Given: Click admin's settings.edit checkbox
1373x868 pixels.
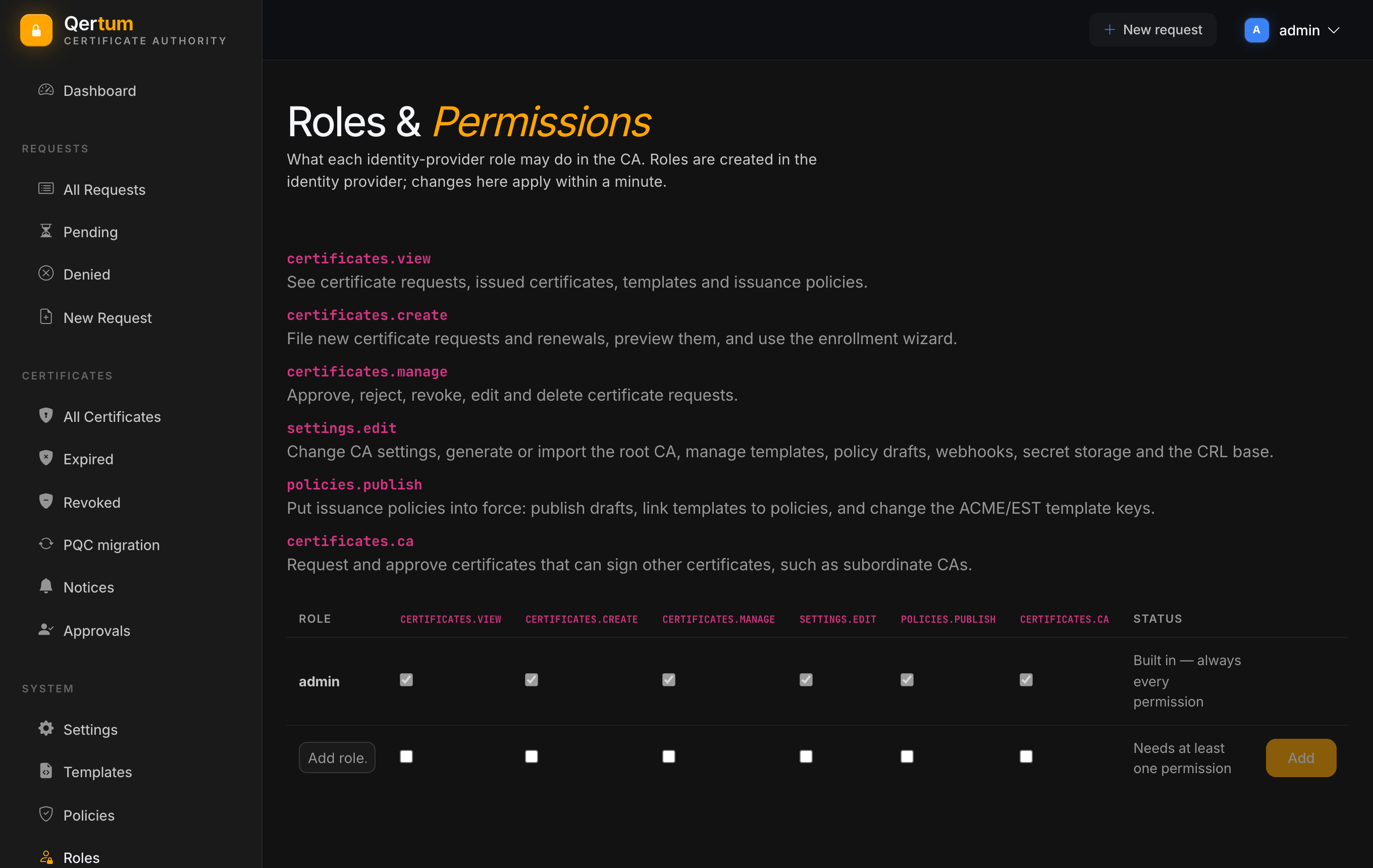Looking at the screenshot, I should pos(806,680).
